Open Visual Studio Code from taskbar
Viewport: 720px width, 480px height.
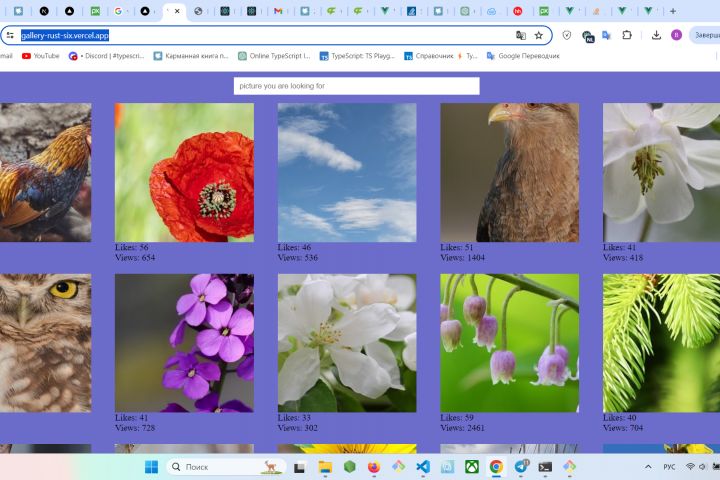tap(423, 467)
